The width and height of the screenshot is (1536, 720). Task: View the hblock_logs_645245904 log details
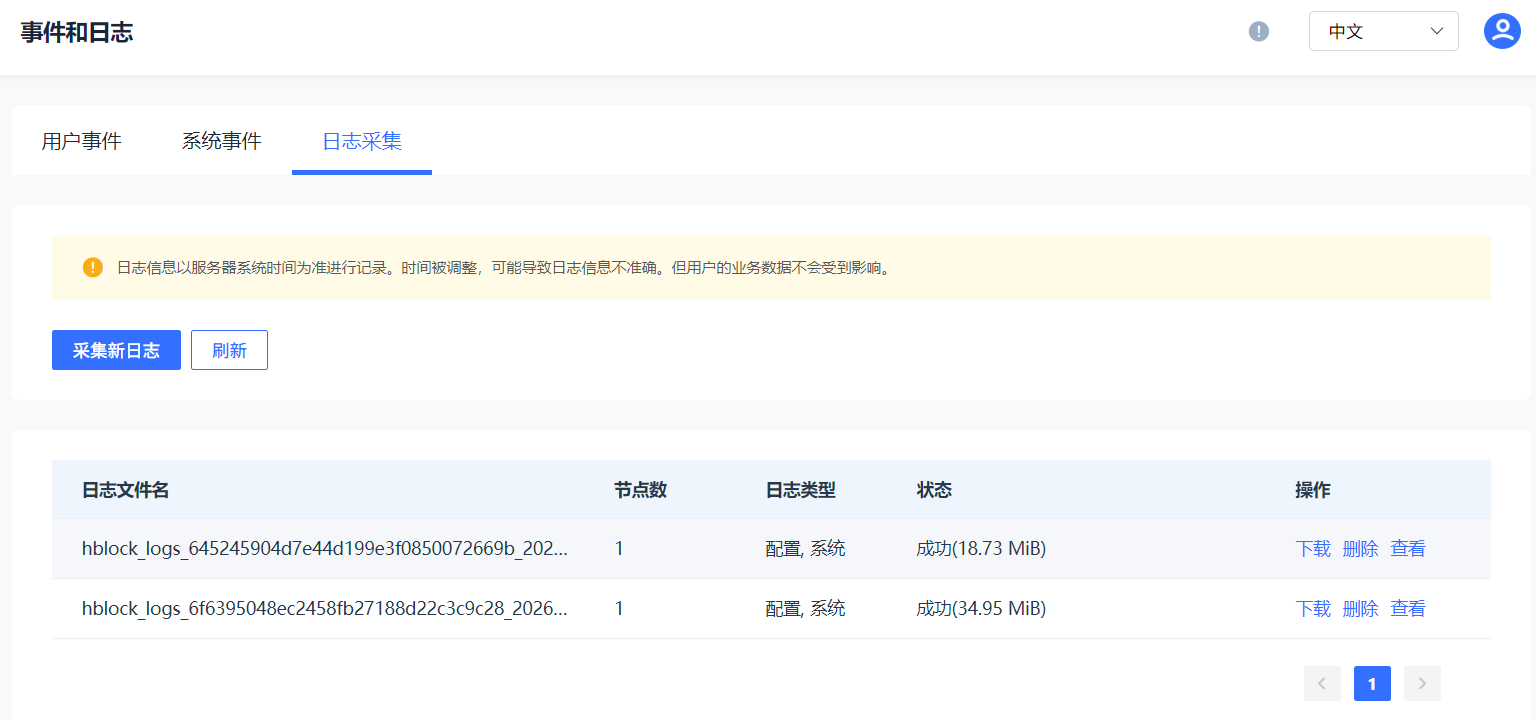1408,548
